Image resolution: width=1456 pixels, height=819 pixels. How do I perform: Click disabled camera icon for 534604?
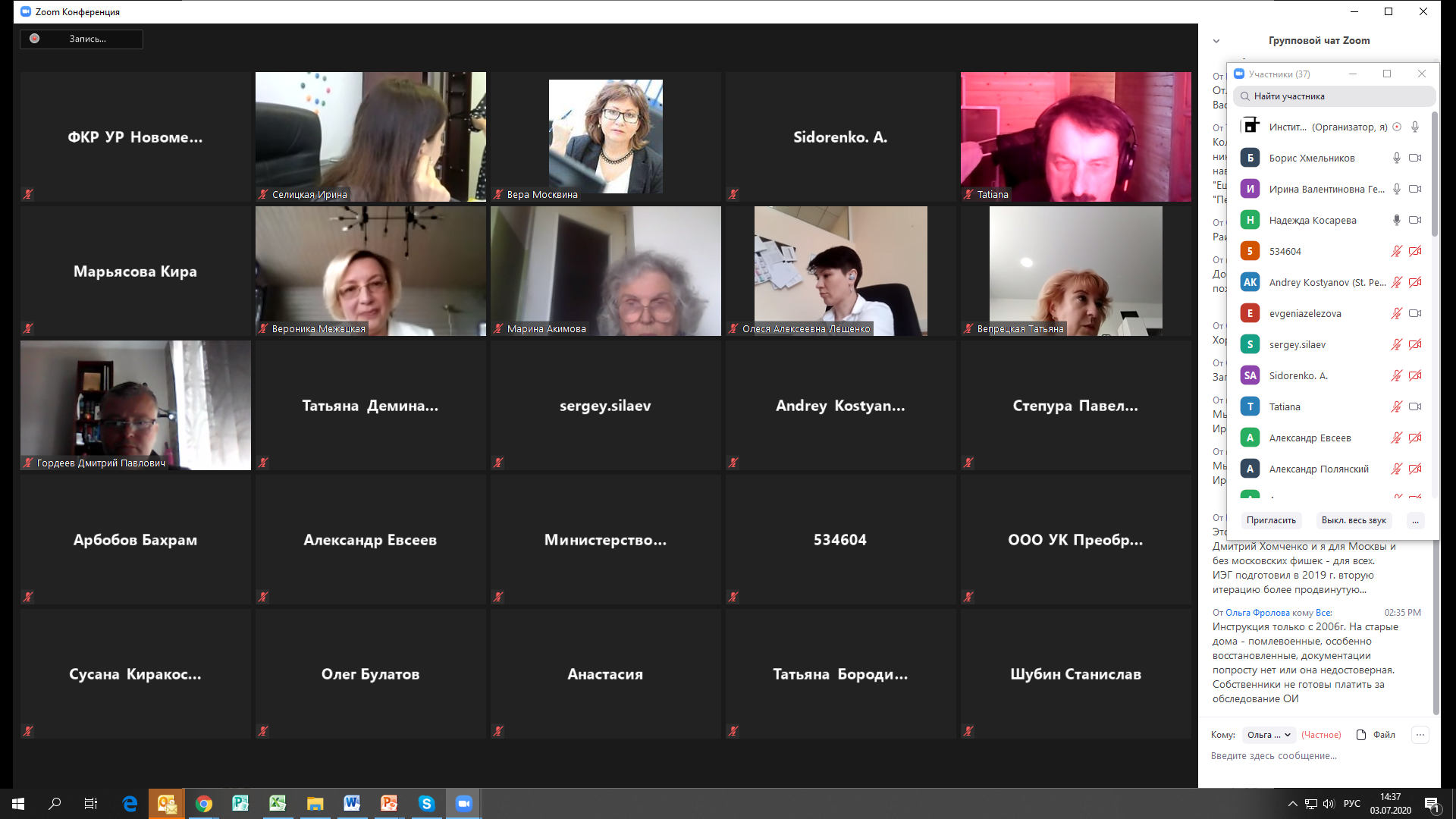pos(1415,251)
